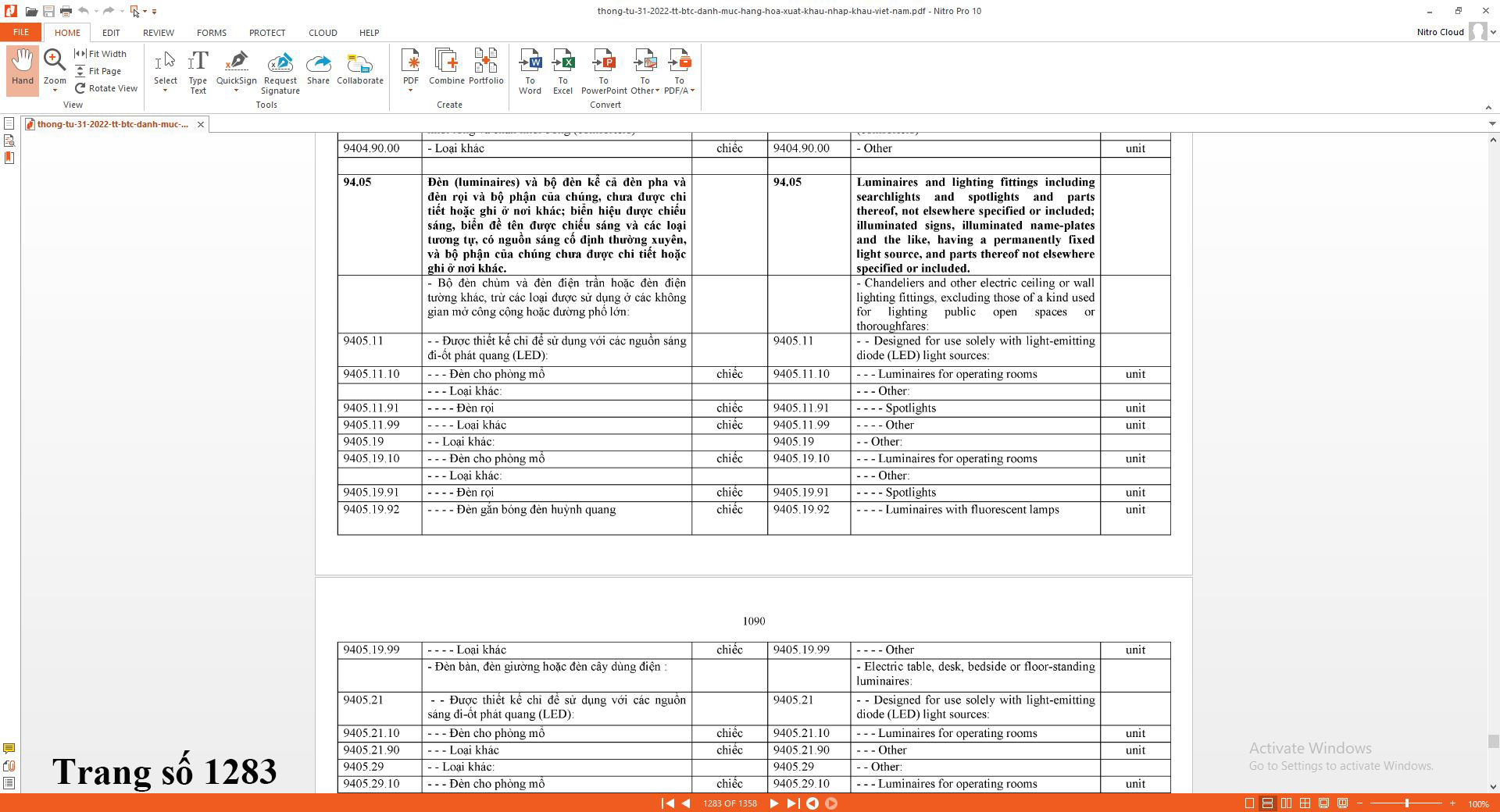Switch to facing continuous view
Screen dimensions: 1500x812
(1305, 803)
